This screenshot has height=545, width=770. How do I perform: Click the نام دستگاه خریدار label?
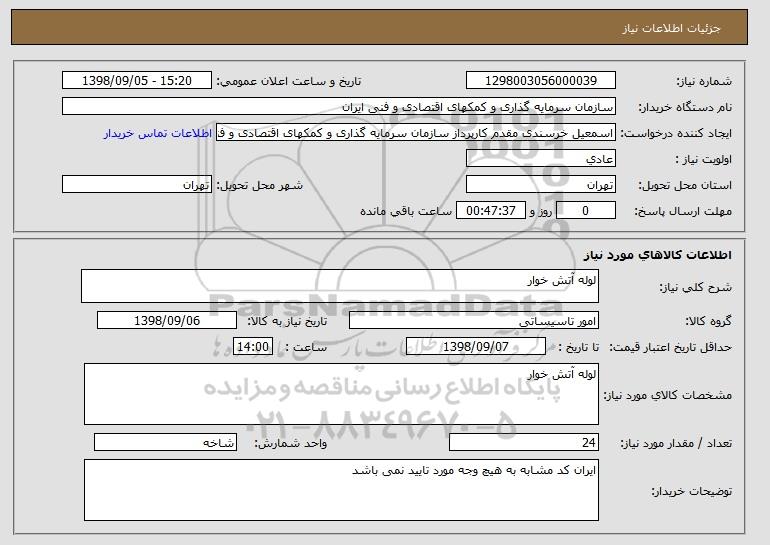pyautogui.click(x=685, y=107)
